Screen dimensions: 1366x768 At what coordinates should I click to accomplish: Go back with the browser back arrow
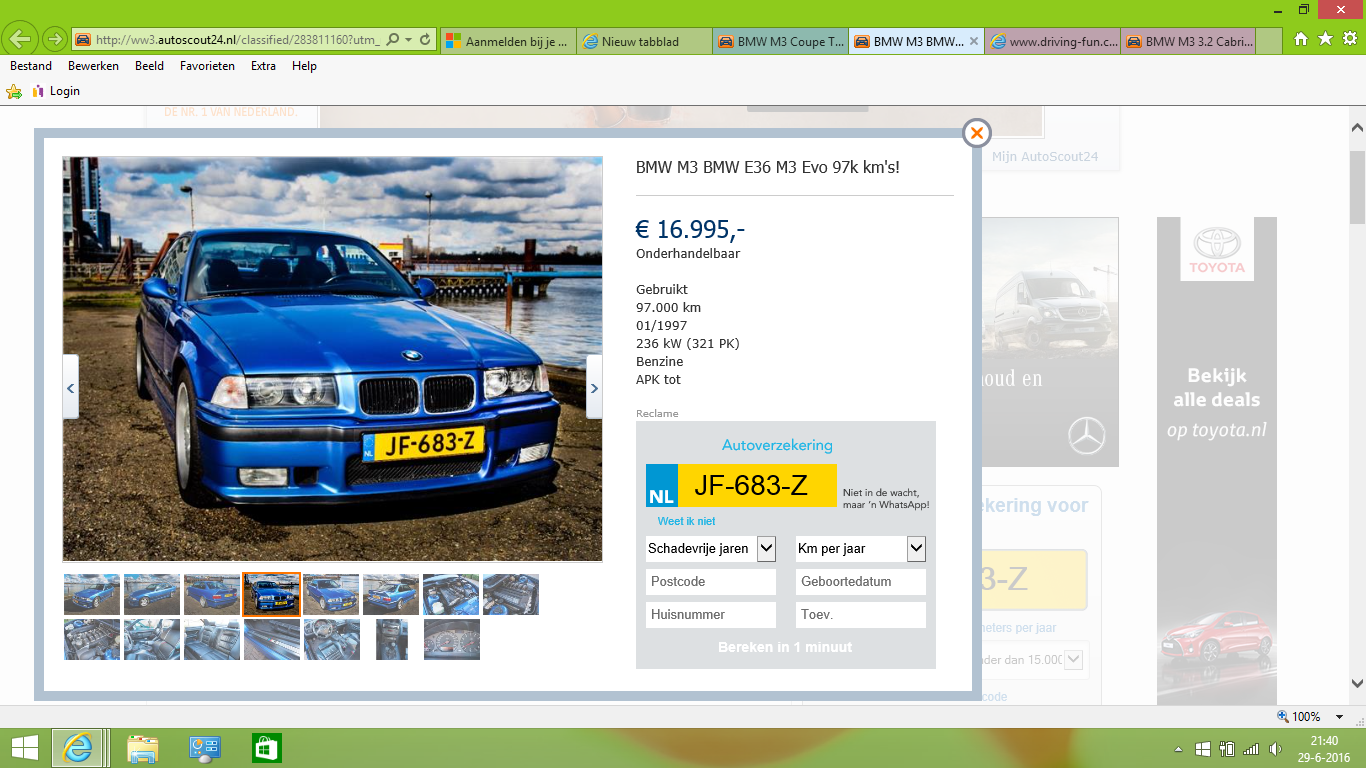[x=20, y=40]
